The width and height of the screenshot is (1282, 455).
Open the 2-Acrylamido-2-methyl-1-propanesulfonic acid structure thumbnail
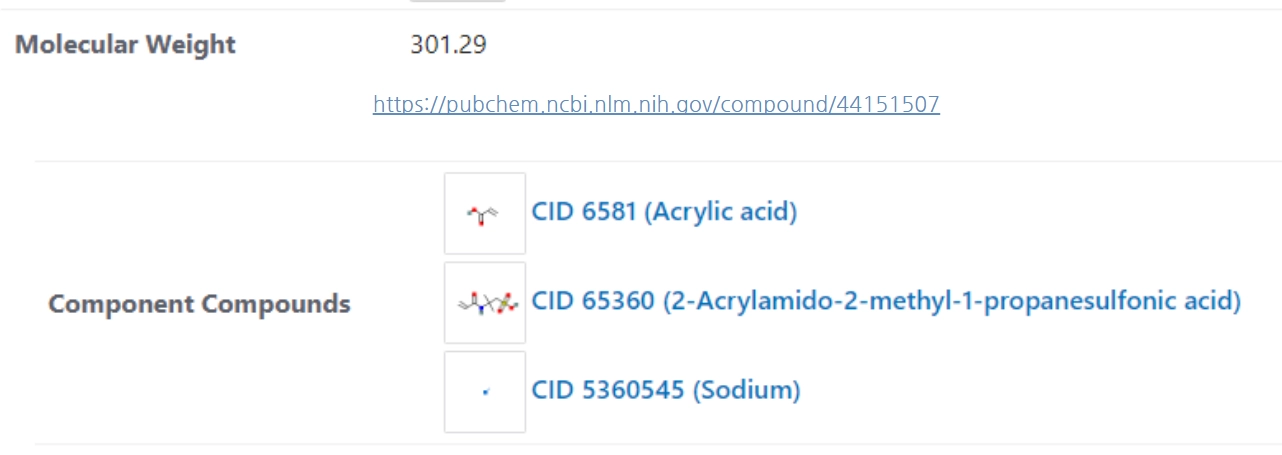pos(485,302)
